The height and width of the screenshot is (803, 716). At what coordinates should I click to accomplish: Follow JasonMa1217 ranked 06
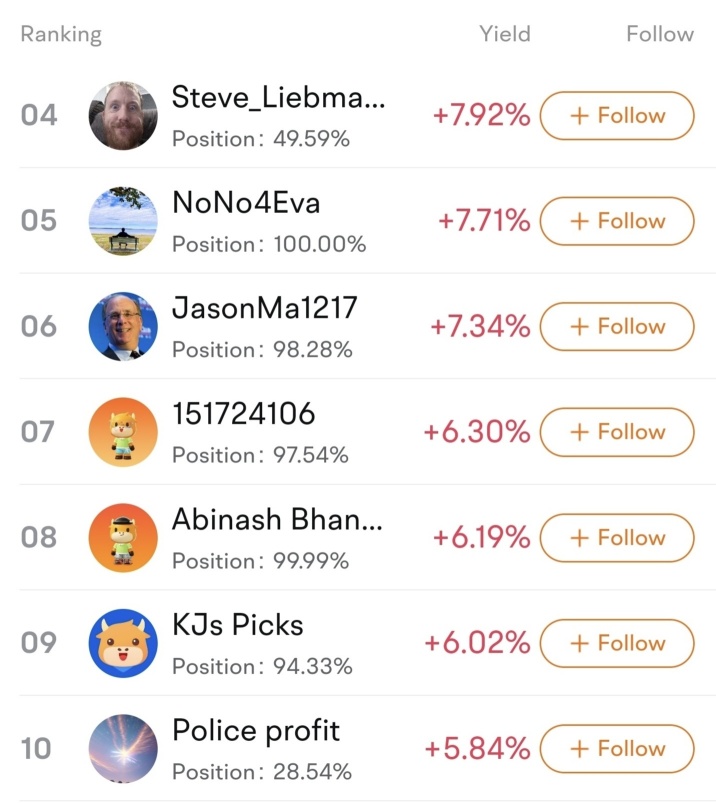tap(617, 327)
